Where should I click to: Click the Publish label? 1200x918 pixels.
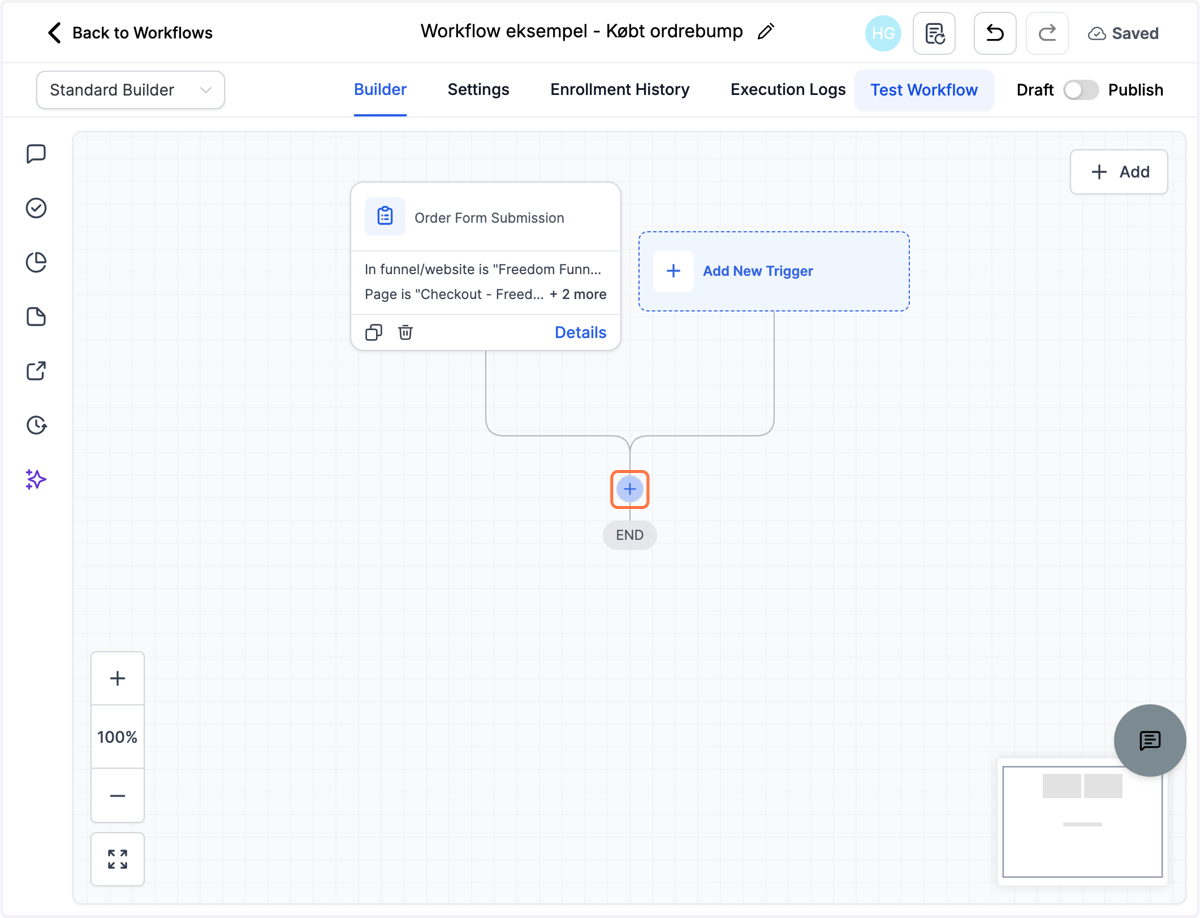click(x=1136, y=90)
